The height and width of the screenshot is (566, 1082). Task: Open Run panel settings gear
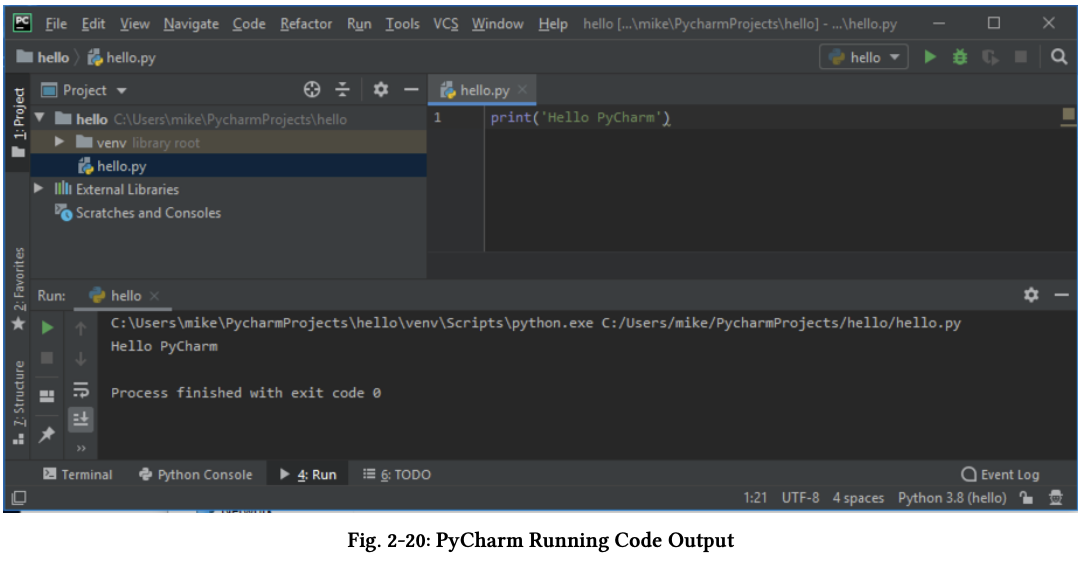click(1031, 295)
